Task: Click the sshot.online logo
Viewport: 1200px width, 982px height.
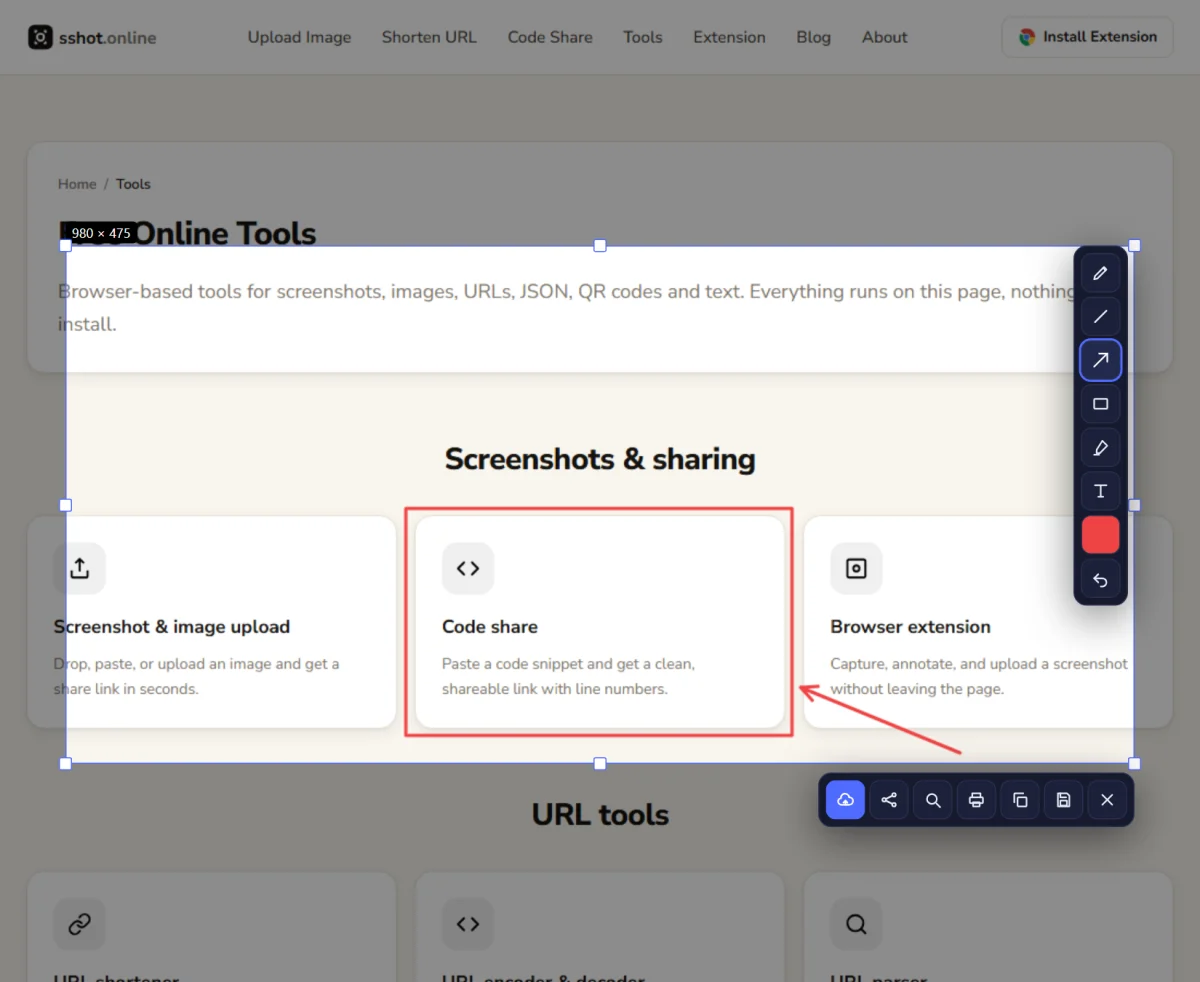Action: [x=92, y=38]
